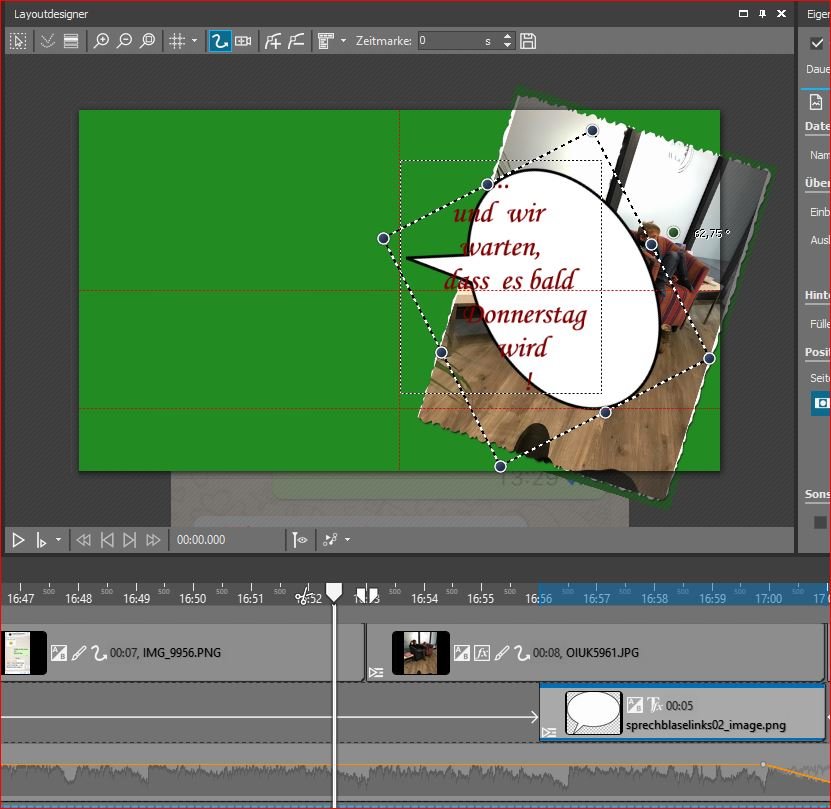This screenshot has height=809, width=831.
Task: Open the play-from-here dropdown arrow
Action: coord(58,540)
